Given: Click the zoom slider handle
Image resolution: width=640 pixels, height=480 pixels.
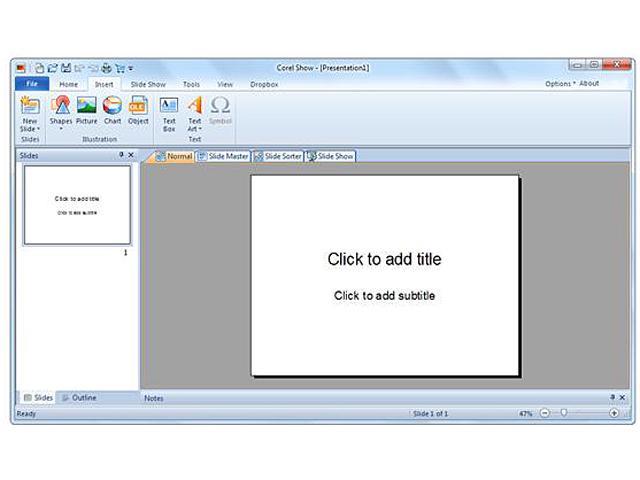Looking at the screenshot, I should 564,413.
